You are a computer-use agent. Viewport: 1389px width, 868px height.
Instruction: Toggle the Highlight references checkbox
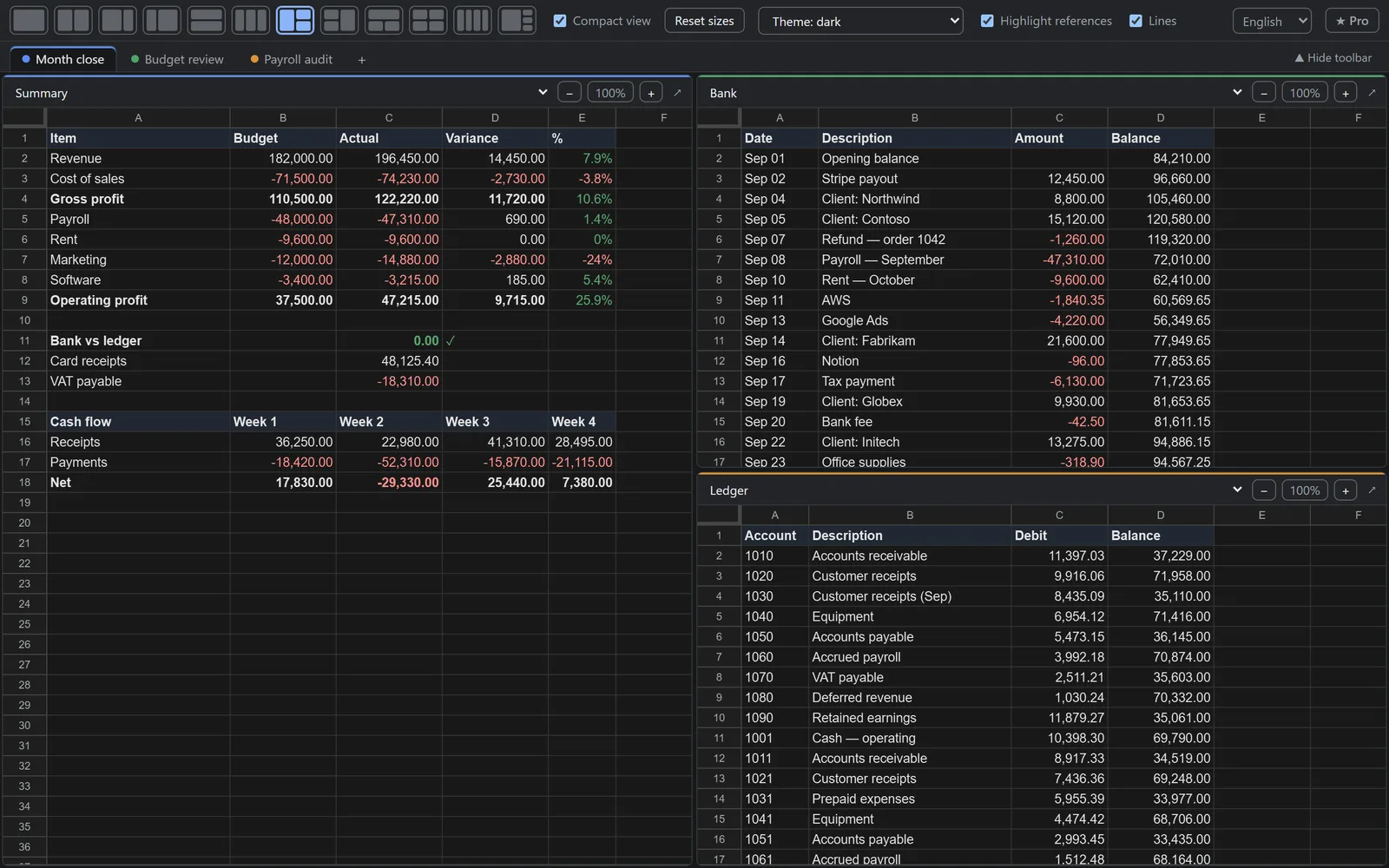point(987,21)
